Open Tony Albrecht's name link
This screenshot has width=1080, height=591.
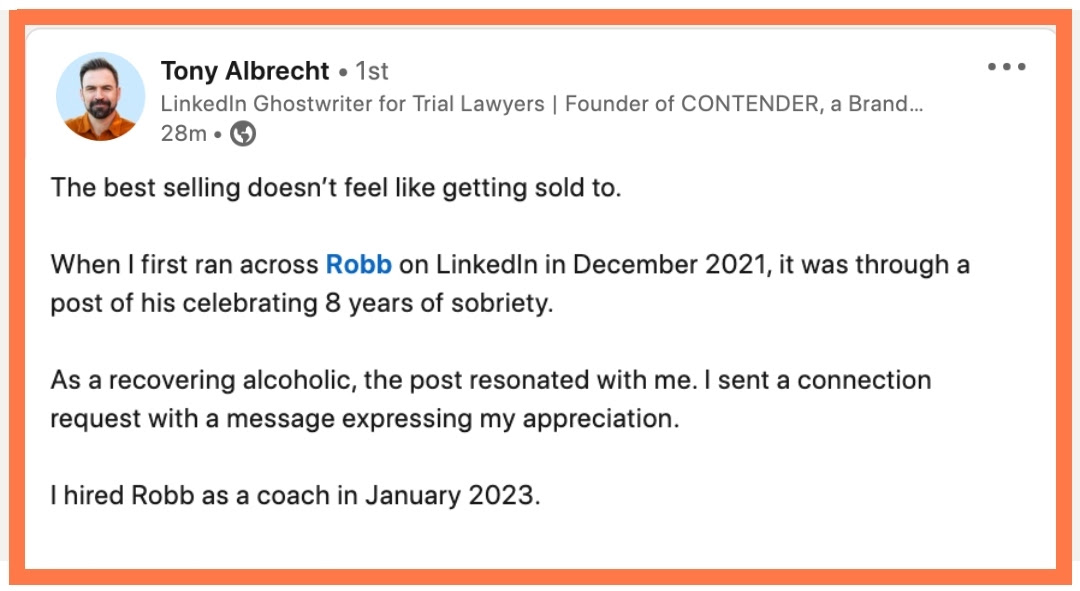pos(245,71)
